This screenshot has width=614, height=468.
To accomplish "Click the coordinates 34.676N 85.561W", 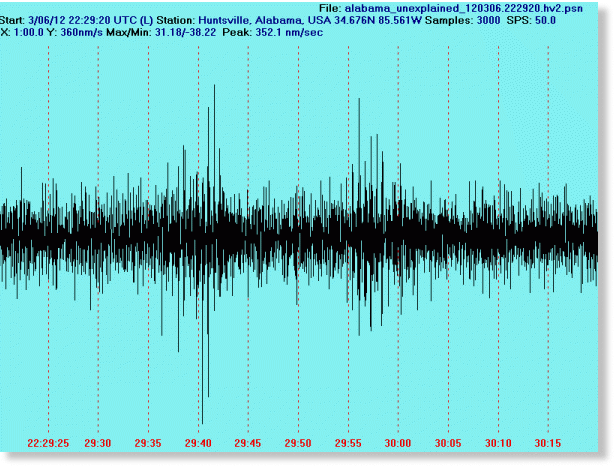I will click(x=378, y=20).
